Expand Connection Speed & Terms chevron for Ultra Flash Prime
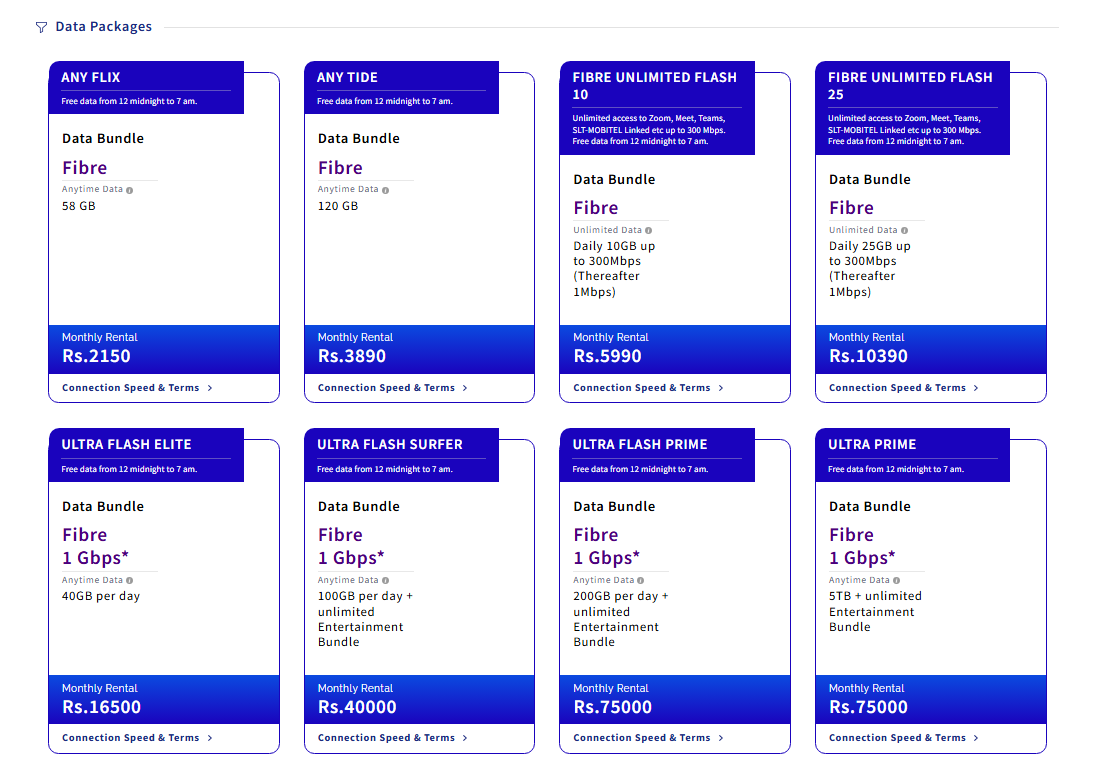The image size is (1104, 775). (720, 738)
